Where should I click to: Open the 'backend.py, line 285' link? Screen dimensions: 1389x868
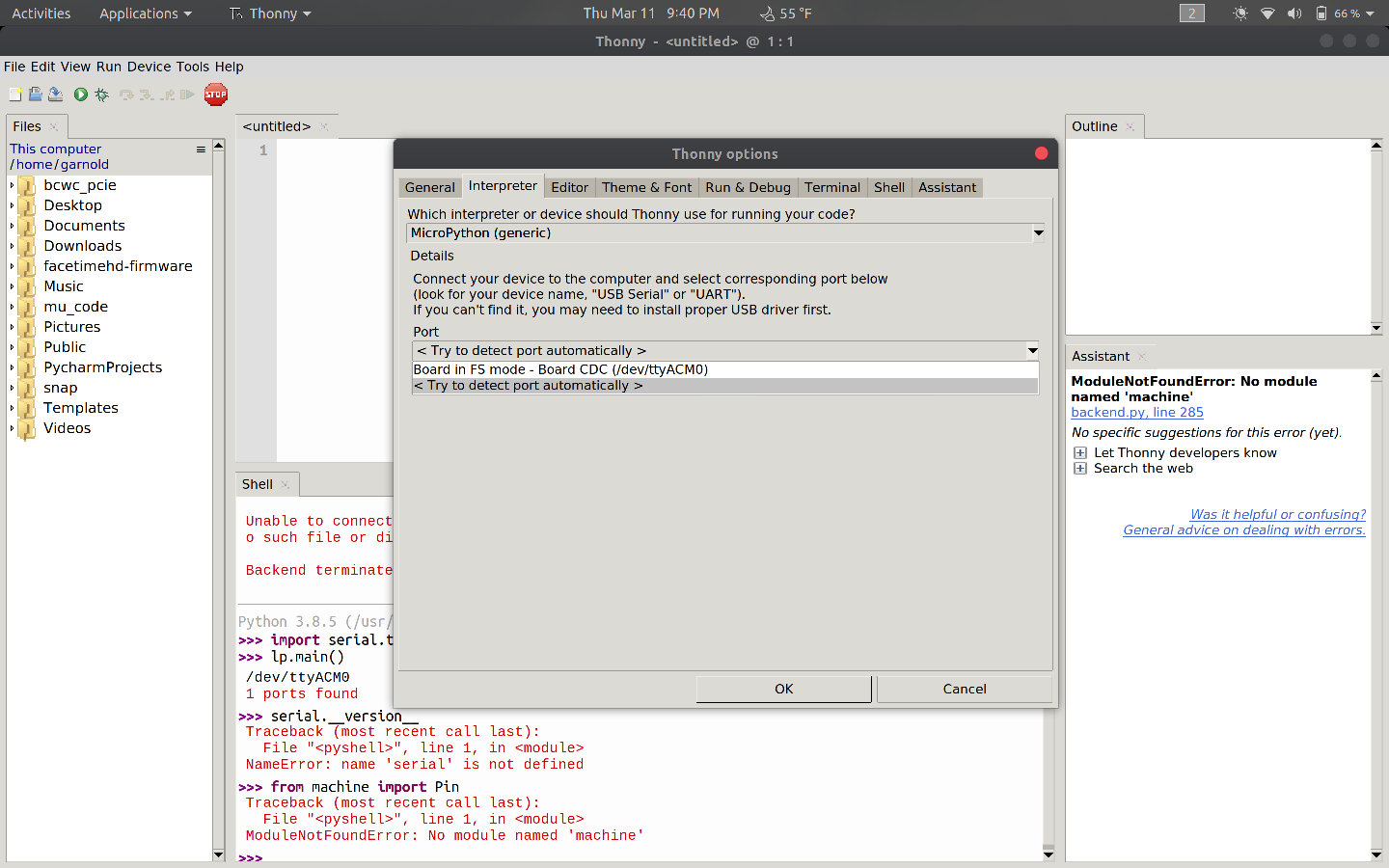click(1137, 412)
